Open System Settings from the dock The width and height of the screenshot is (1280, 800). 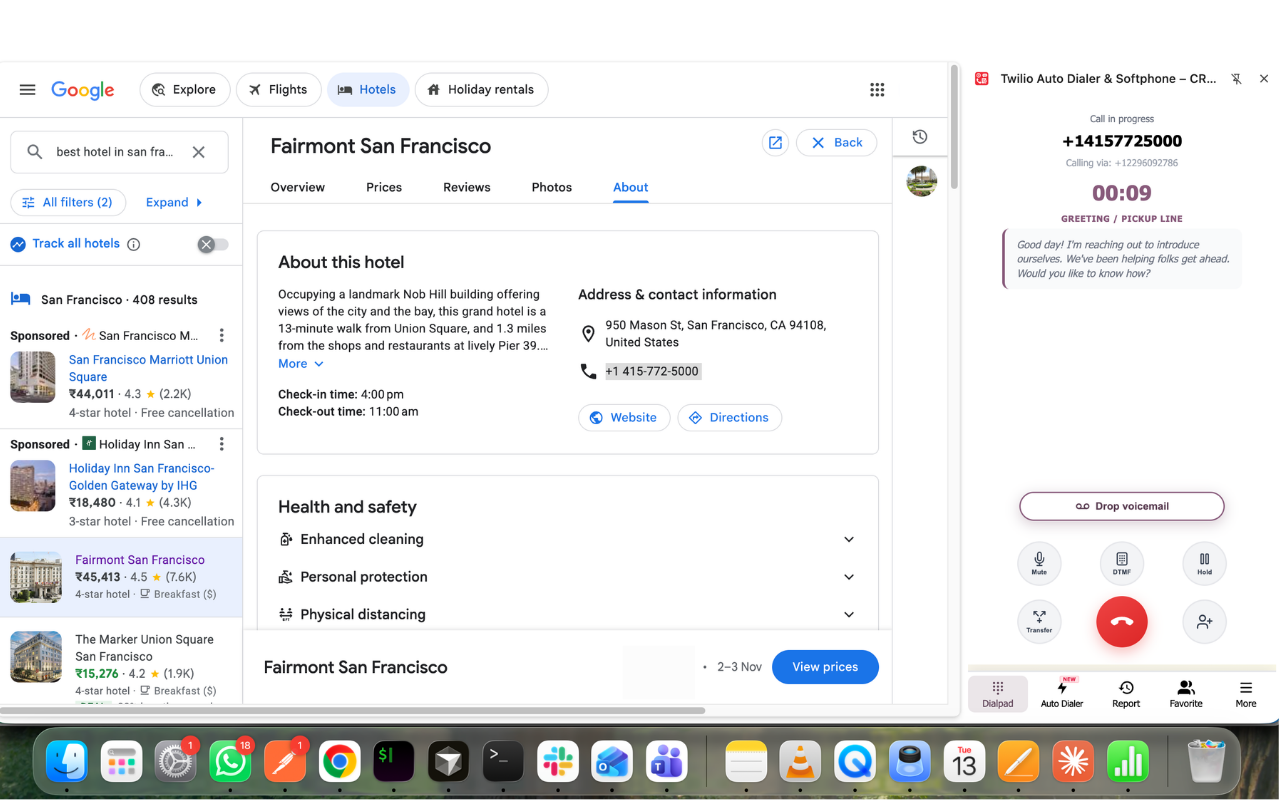click(176, 763)
